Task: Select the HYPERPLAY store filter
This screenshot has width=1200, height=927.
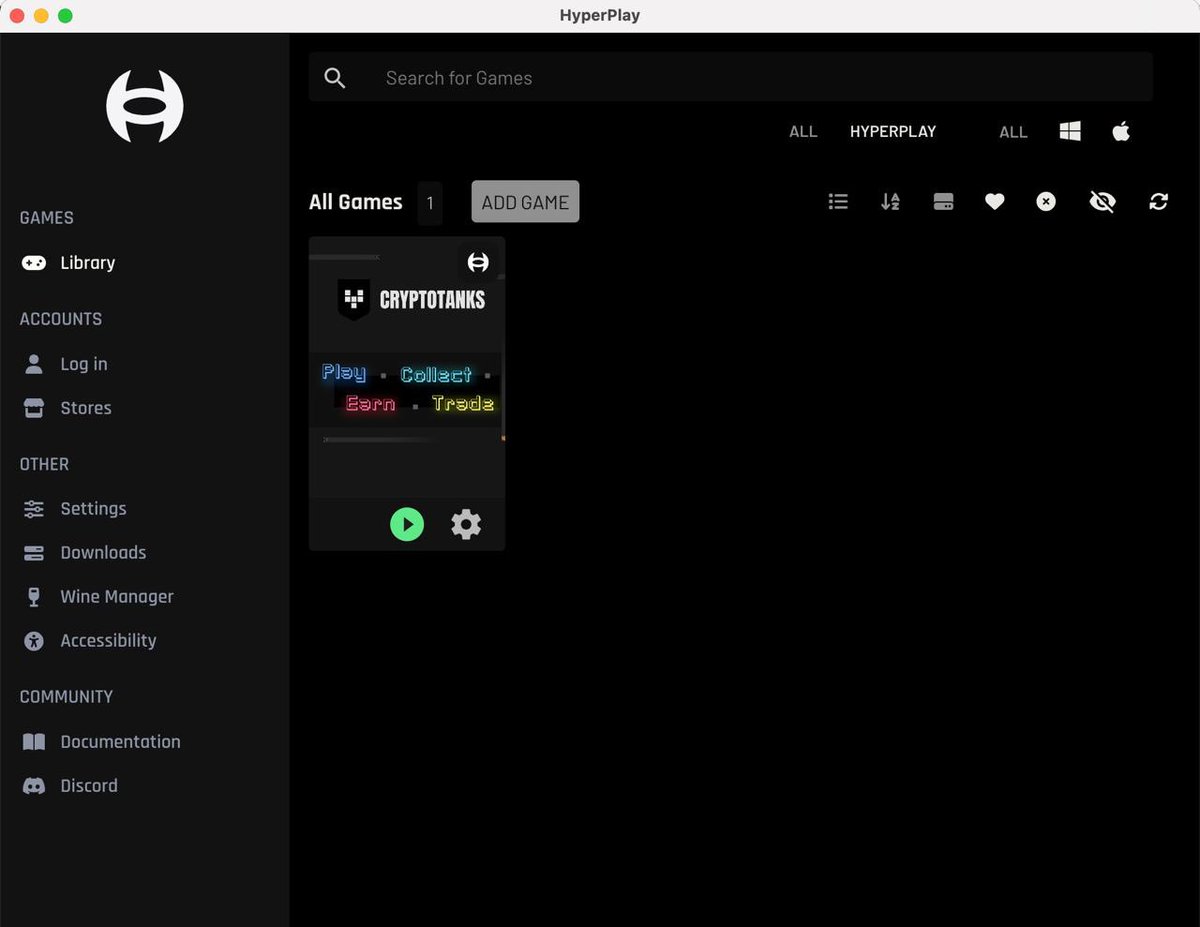Action: coord(893,131)
